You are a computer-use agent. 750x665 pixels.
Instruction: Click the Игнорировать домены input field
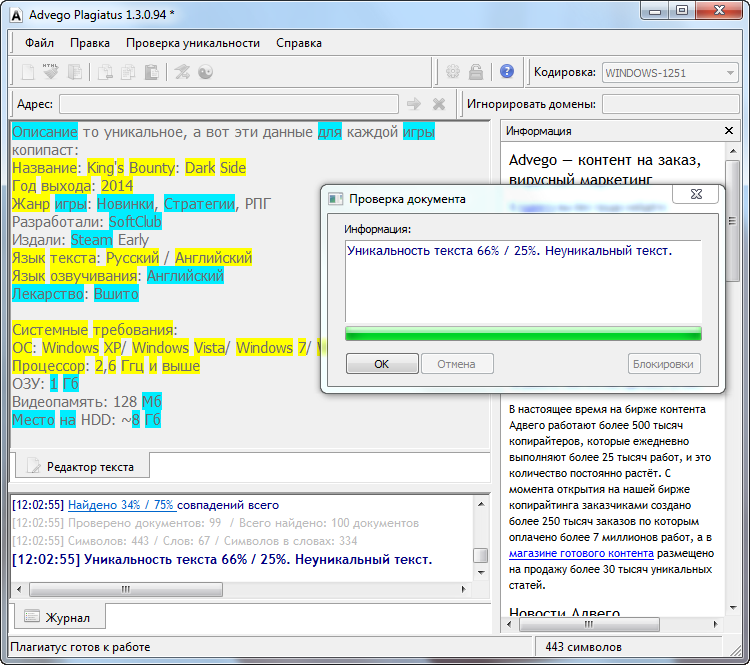671,104
